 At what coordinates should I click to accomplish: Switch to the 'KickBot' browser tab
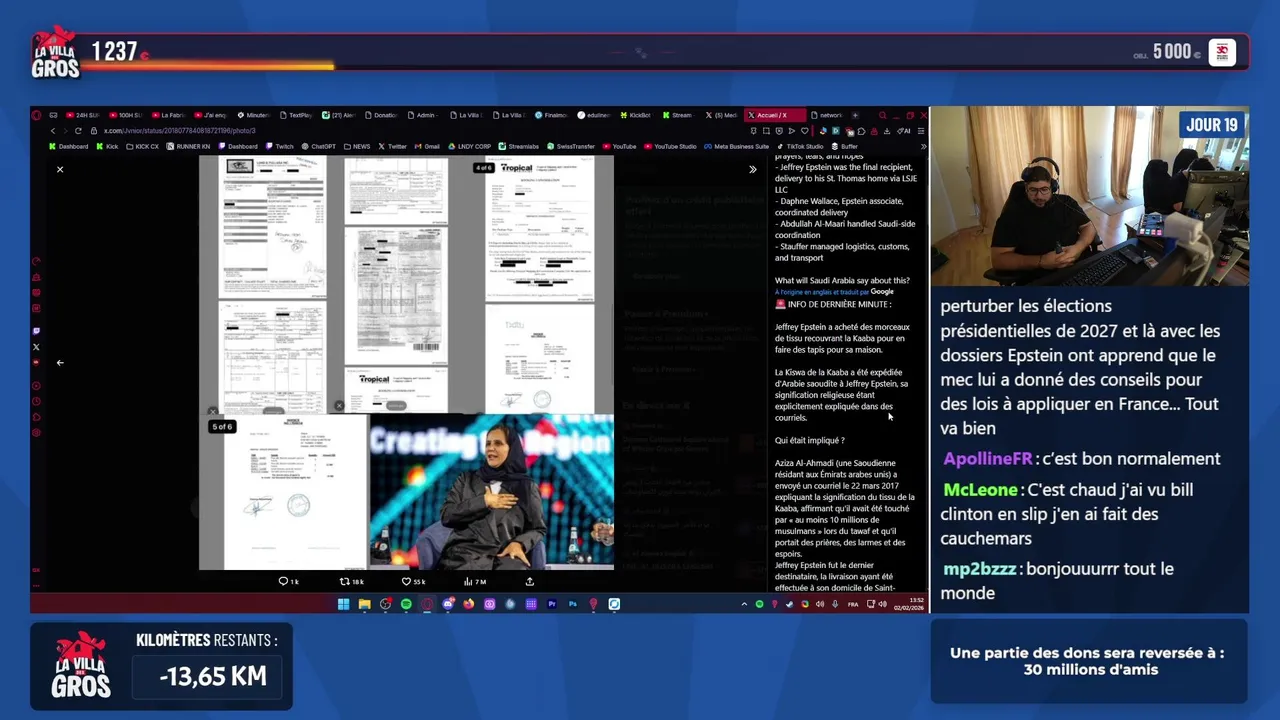634,115
